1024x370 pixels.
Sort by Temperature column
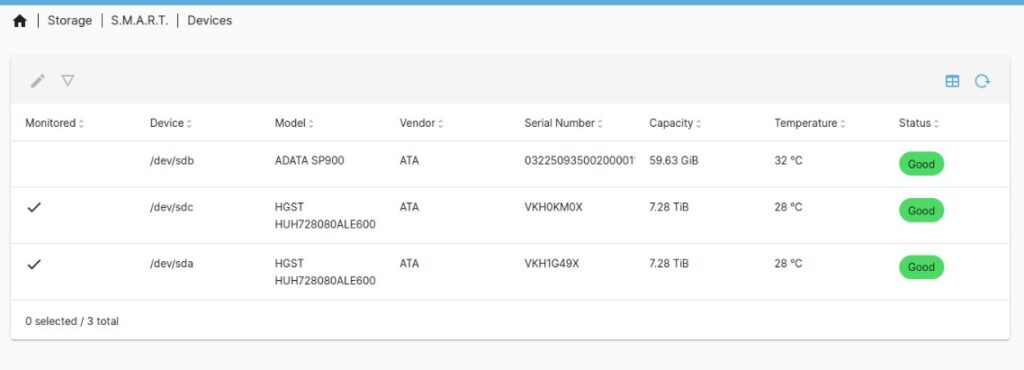(x=809, y=123)
